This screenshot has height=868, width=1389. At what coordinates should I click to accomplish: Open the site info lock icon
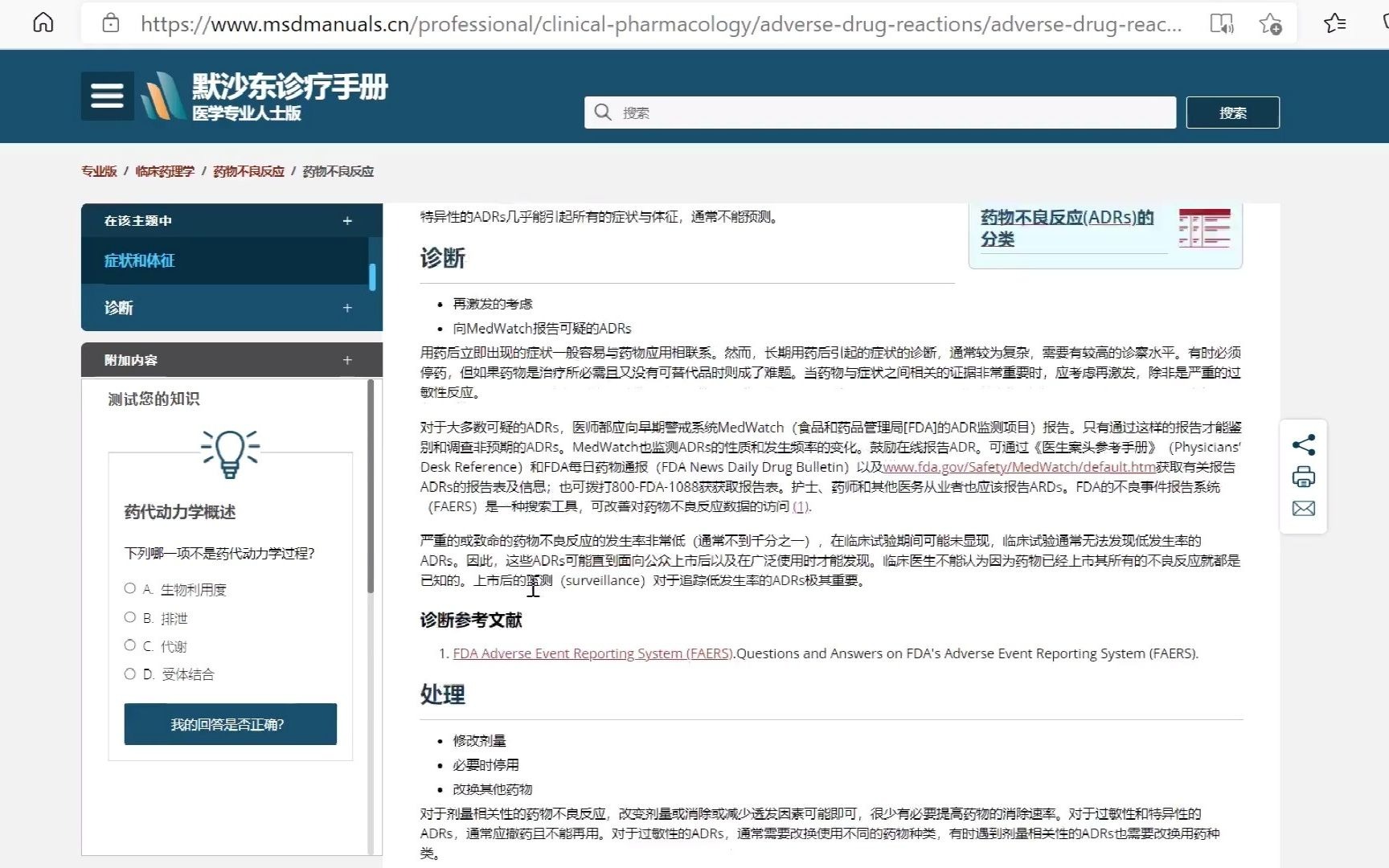[111, 23]
